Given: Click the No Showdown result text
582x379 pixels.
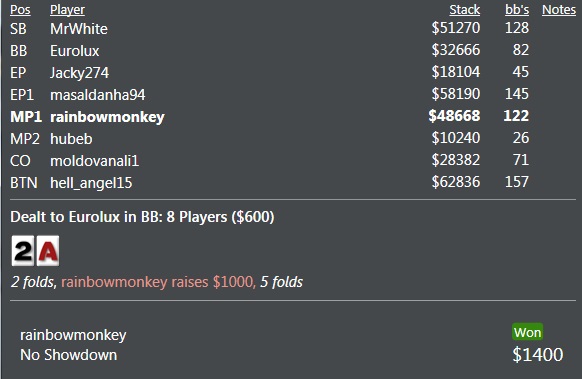Looking at the screenshot, I should [x=69, y=355].
